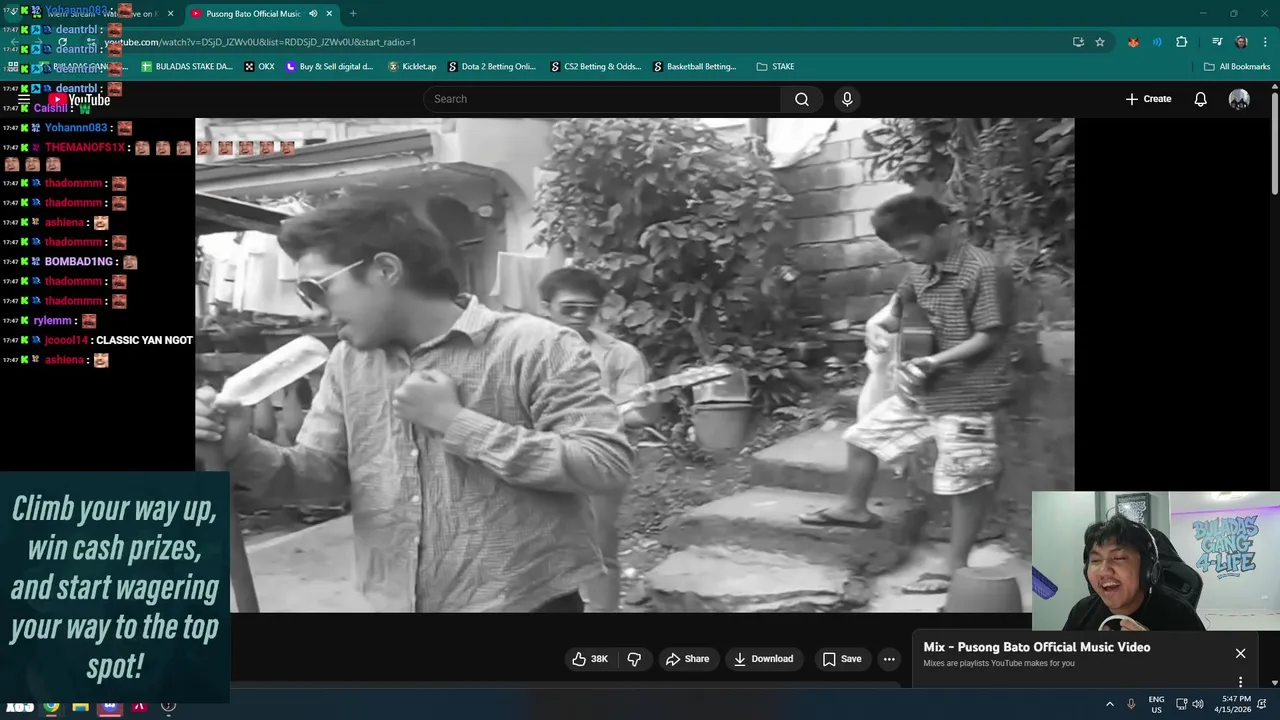Image resolution: width=1280 pixels, height=720 pixels.
Task: Download the video
Action: (x=763, y=659)
